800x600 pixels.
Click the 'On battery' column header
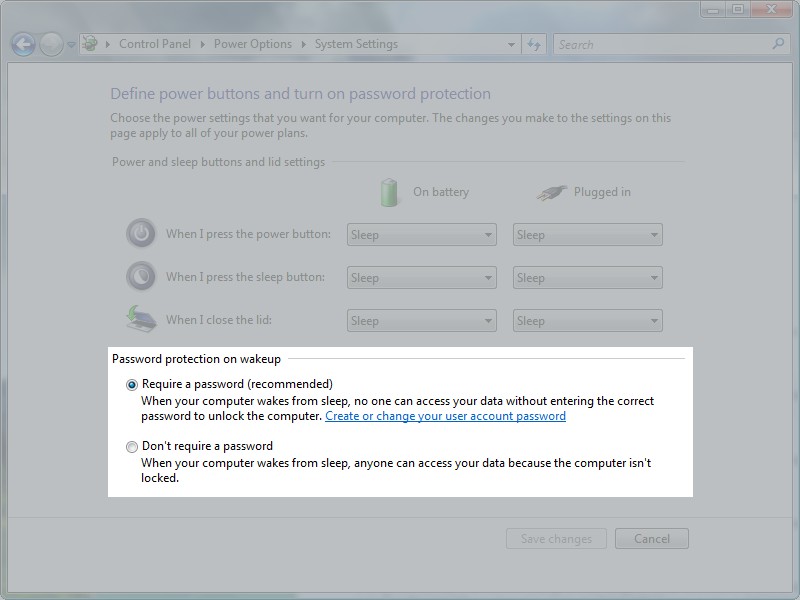click(x=441, y=192)
